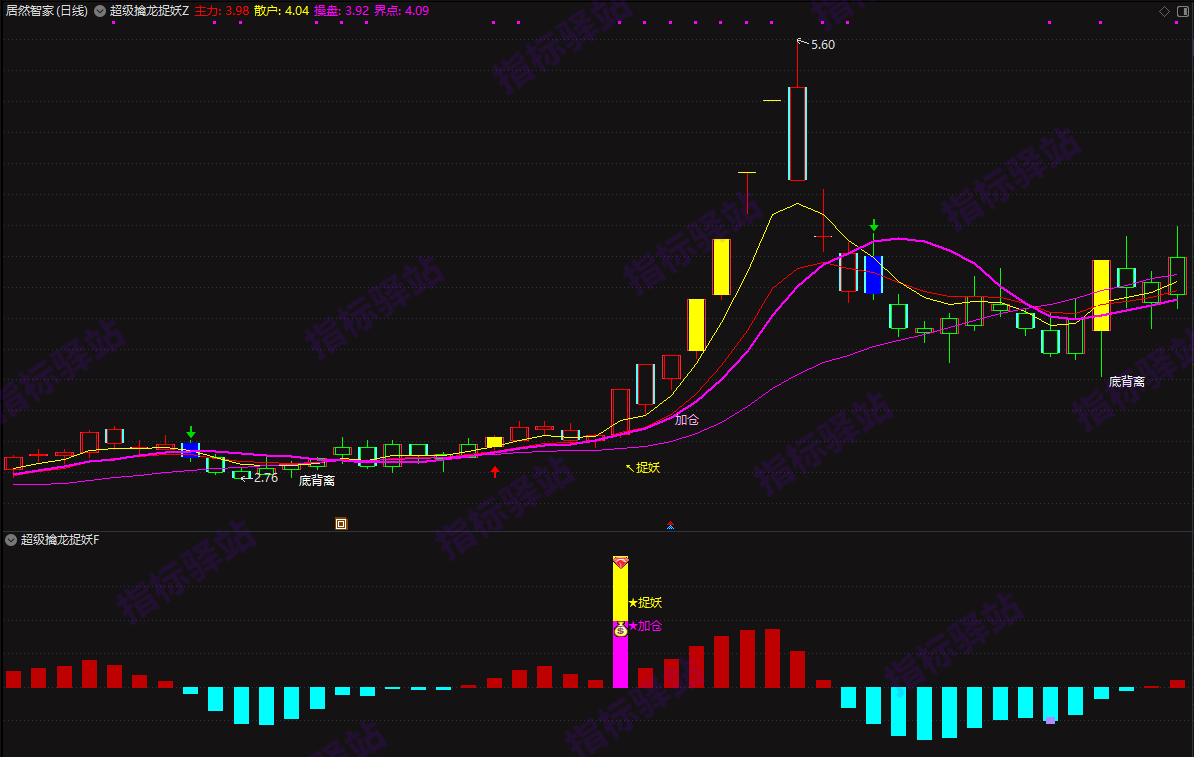
Task: Select the tall candlestick peaking at 5.60
Action: (x=797, y=133)
